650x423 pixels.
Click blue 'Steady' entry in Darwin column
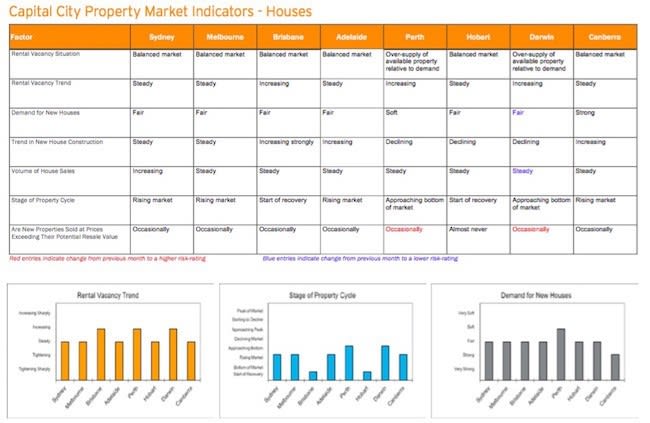coord(522,171)
